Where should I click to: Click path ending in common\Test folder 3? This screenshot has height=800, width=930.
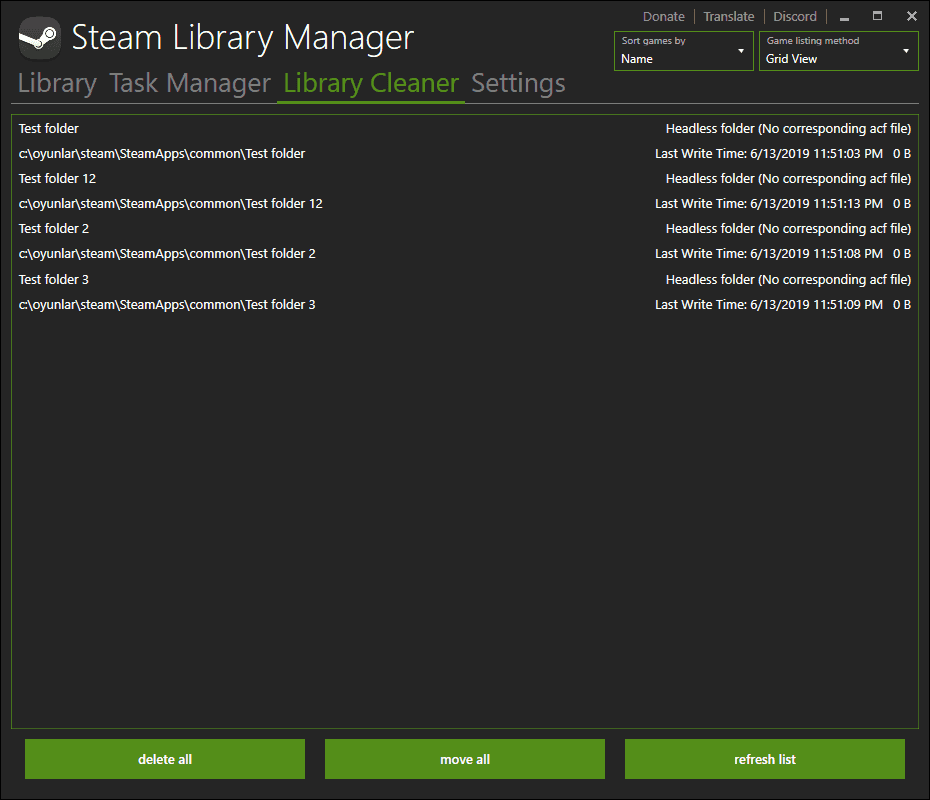tap(167, 305)
